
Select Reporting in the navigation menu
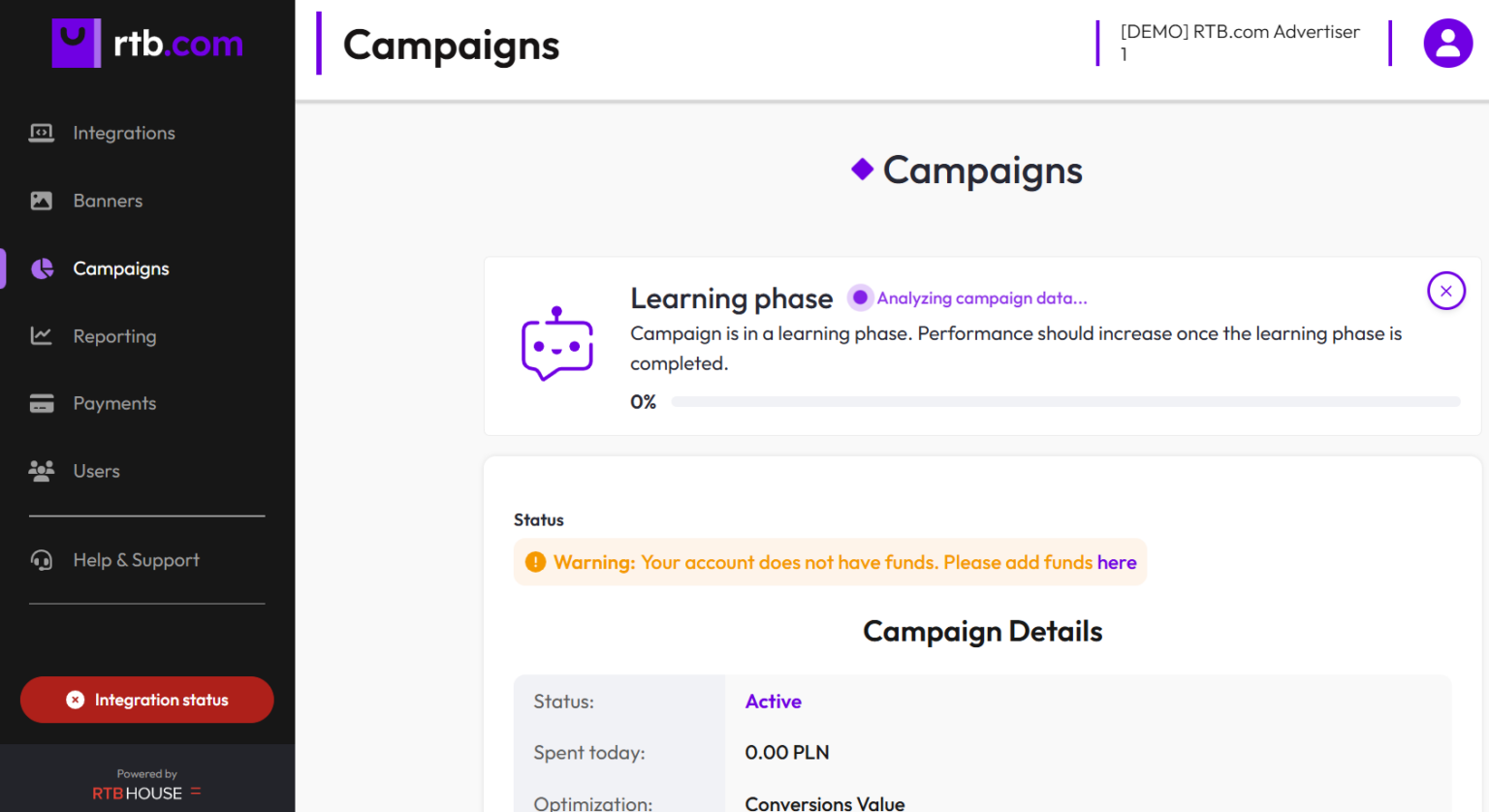(114, 336)
